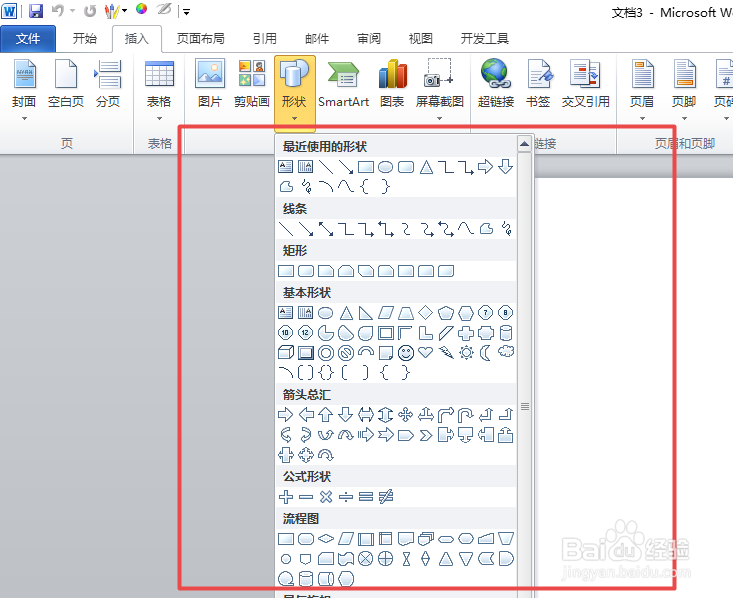Image resolution: width=733 pixels, height=598 pixels.
Task: Click the 图片 insert picture button
Action: click(x=210, y=84)
